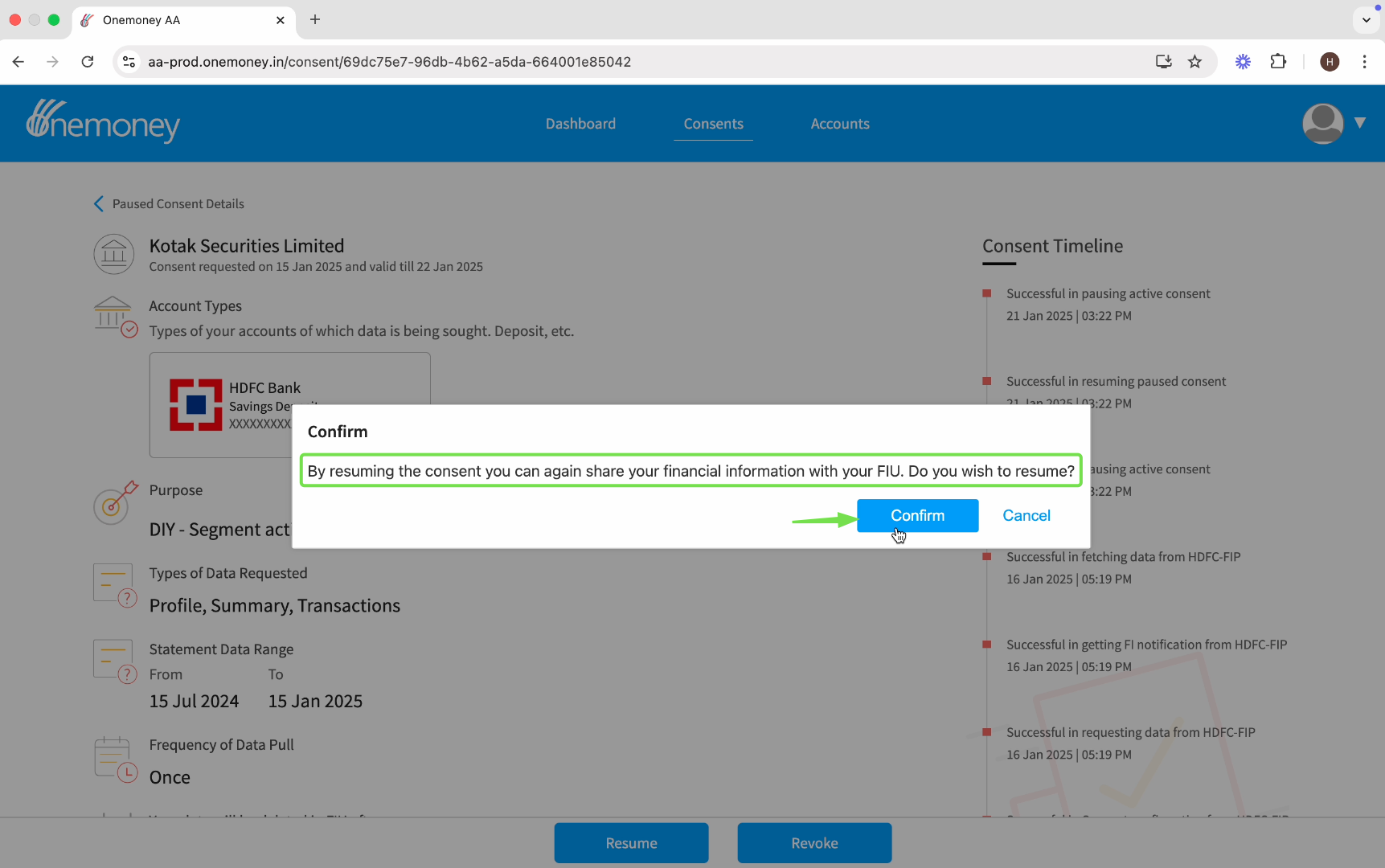Screen dimensions: 1385x868
Task: Click the Once frequency value
Action: 170,777
